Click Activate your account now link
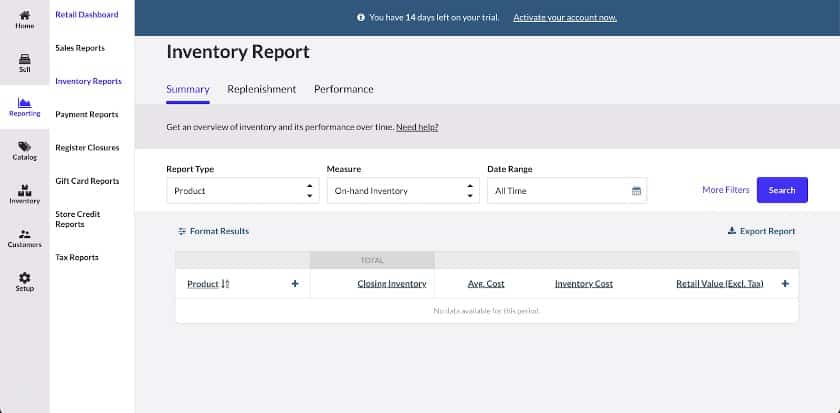840x413 pixels. 565,18
